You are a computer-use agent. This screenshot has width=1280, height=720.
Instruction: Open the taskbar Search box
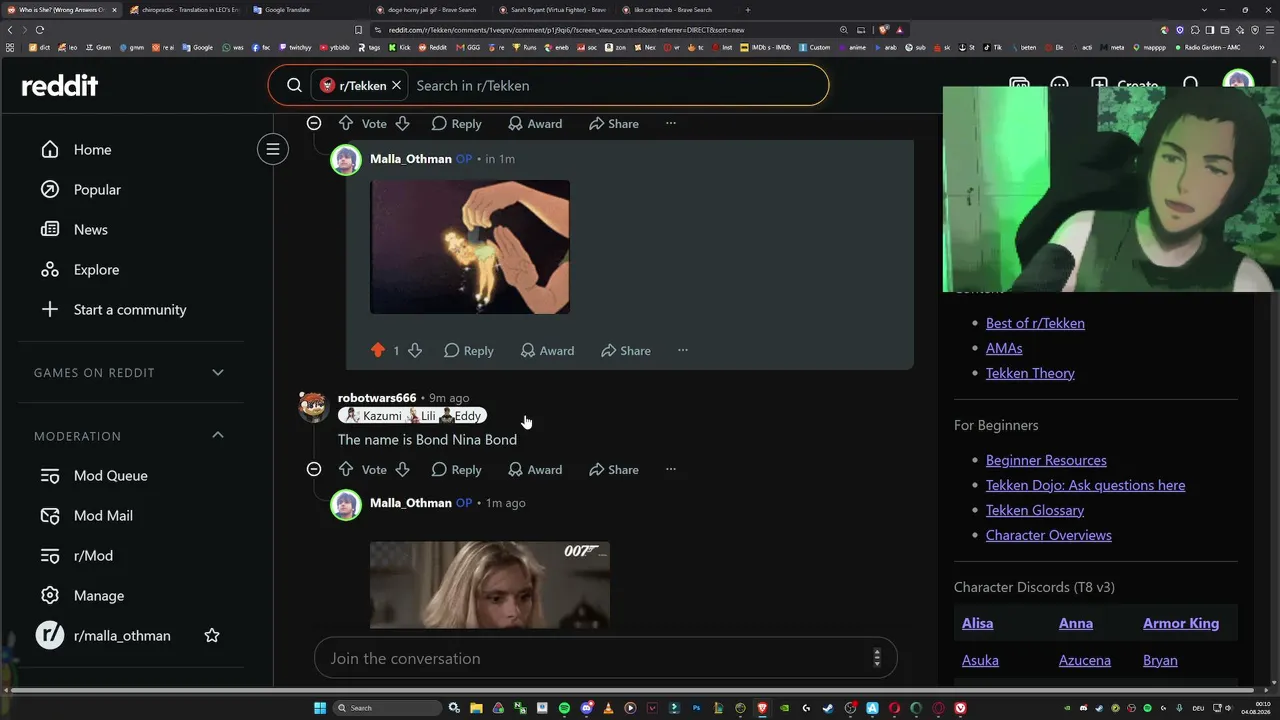pos(387,708)
